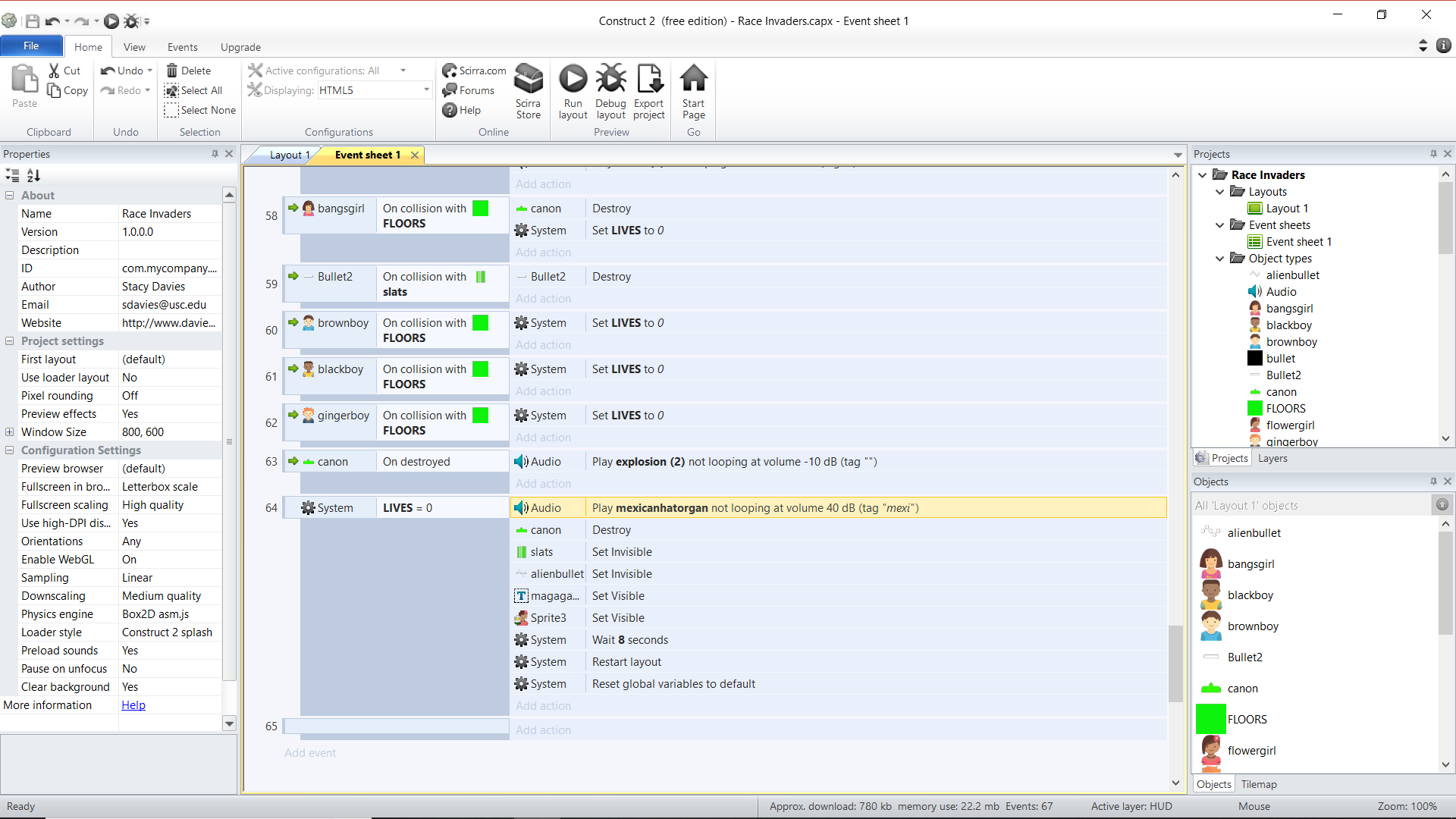Click the Debug layout button
This screenshot has width=1456, height=819.
(x=611, y=92)
